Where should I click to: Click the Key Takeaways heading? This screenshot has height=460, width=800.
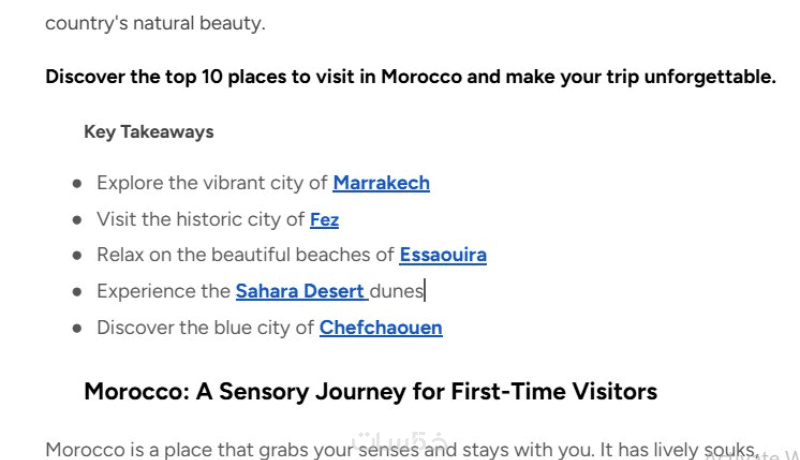pyautogui.click(x=148, y=132)
